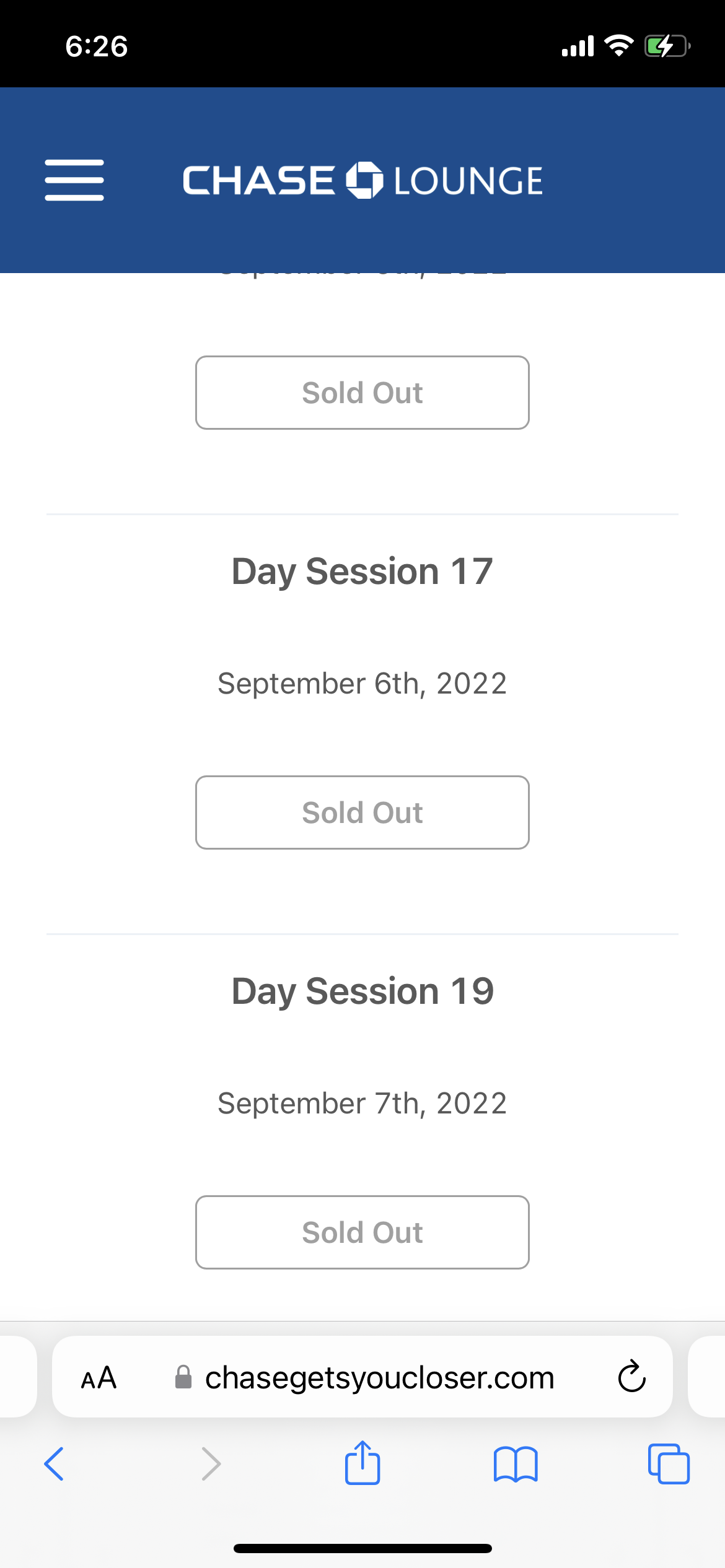Open the Safari share sheet
725x1568 pixels.
click(362, 1463)
